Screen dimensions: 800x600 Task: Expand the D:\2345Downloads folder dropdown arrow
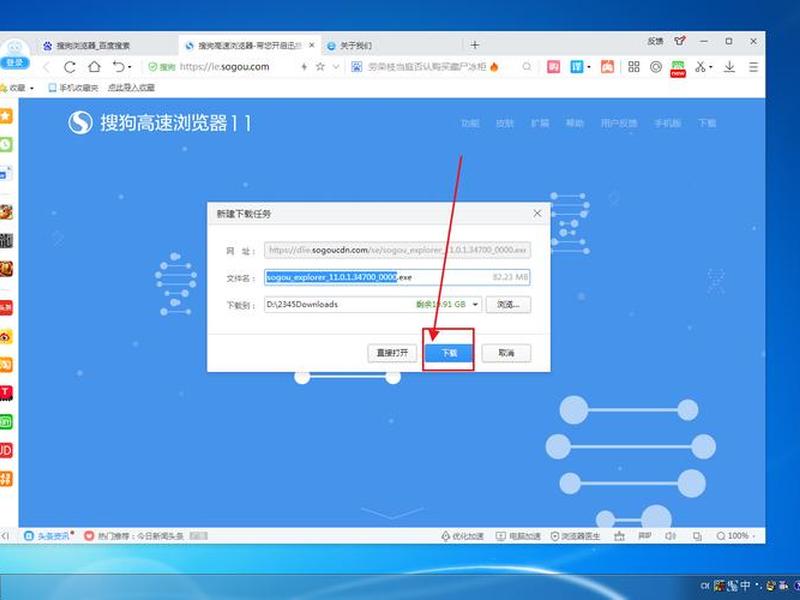pos(475,305)
